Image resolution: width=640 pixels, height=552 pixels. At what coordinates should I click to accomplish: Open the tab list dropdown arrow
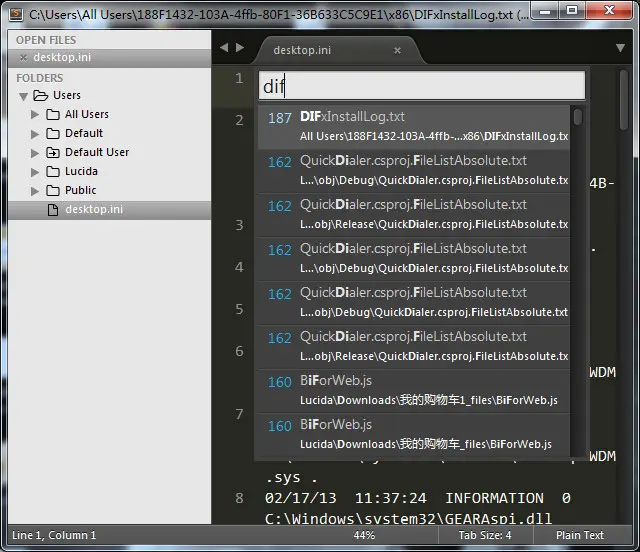coord(620,48)
